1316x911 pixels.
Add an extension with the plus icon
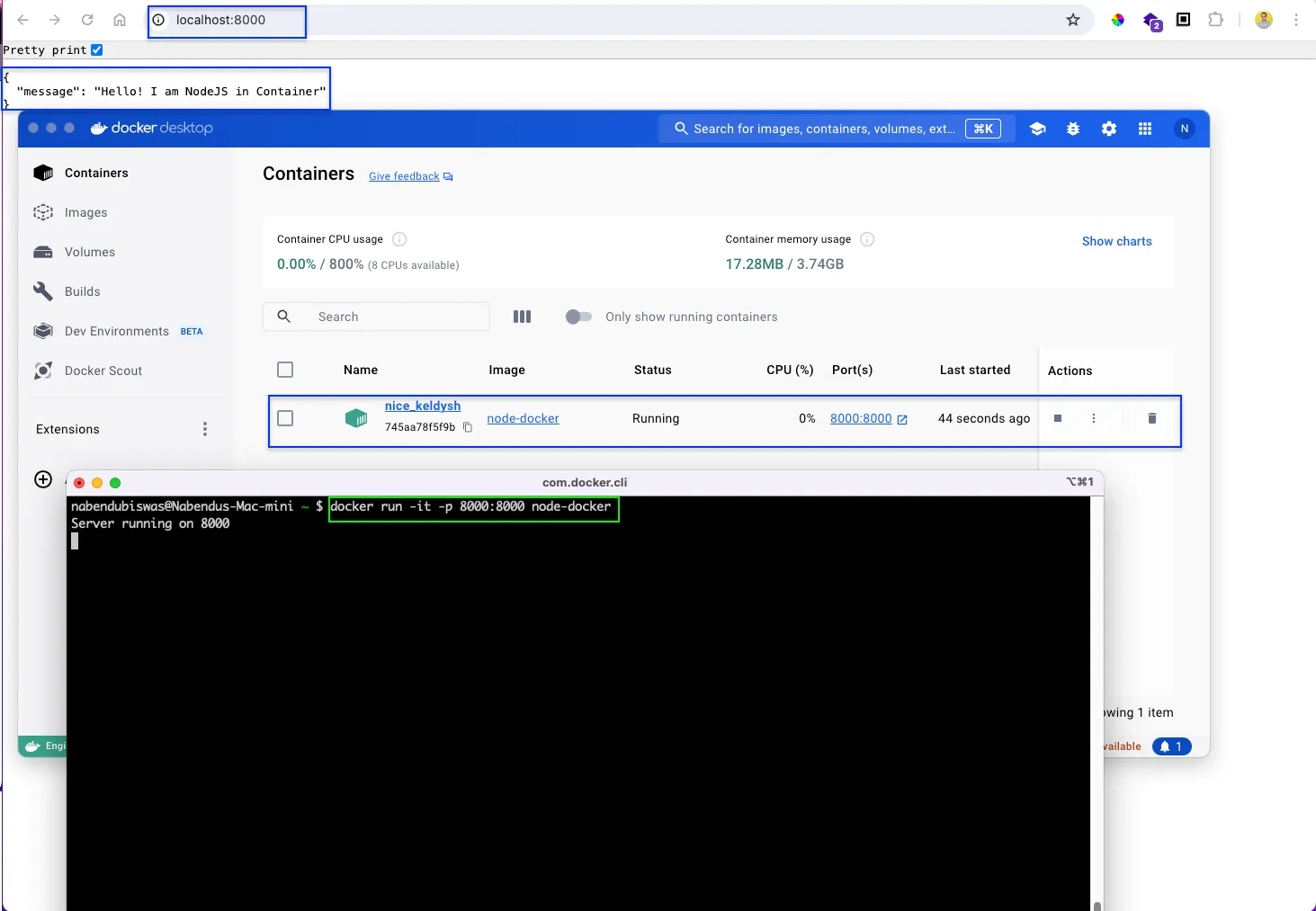(43, 479)
